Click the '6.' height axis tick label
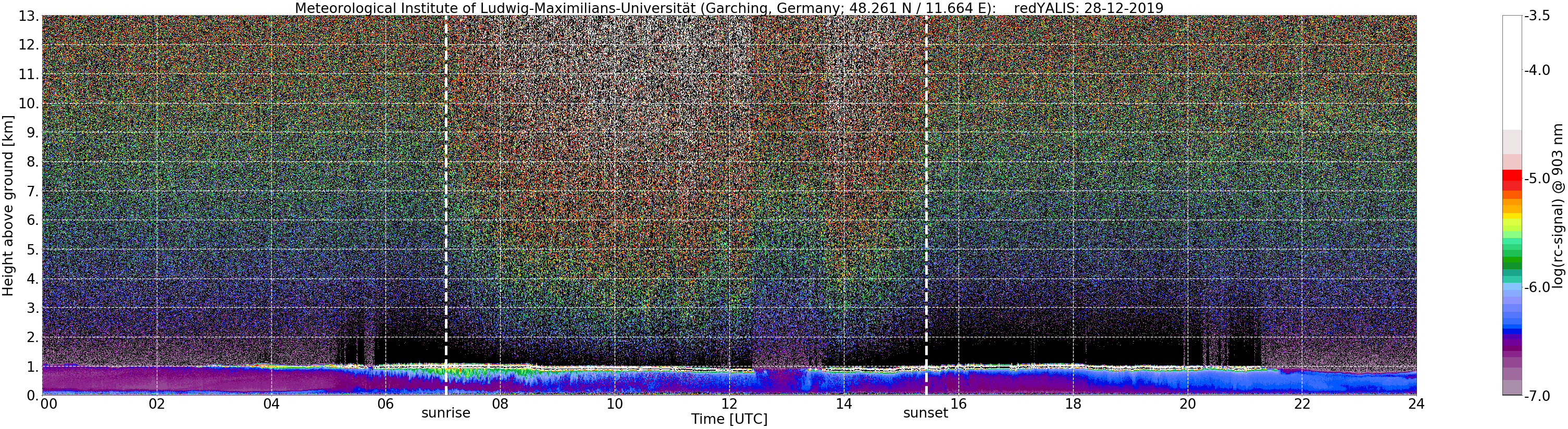Viewport: 1568px width, 429px height. (33, 220)
